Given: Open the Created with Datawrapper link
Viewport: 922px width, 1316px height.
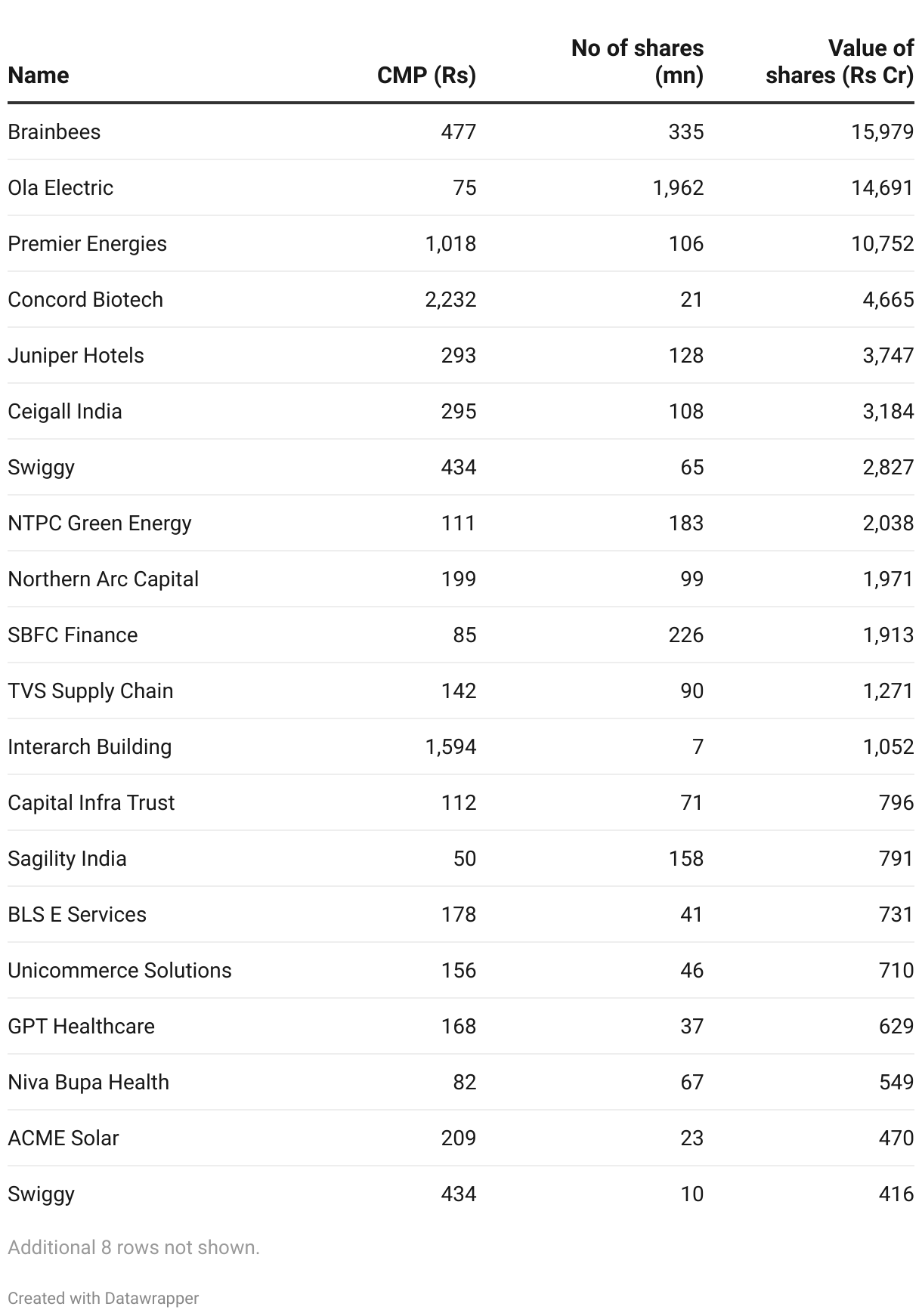Looking at the screenshot, I should (x=104, y=1298).
